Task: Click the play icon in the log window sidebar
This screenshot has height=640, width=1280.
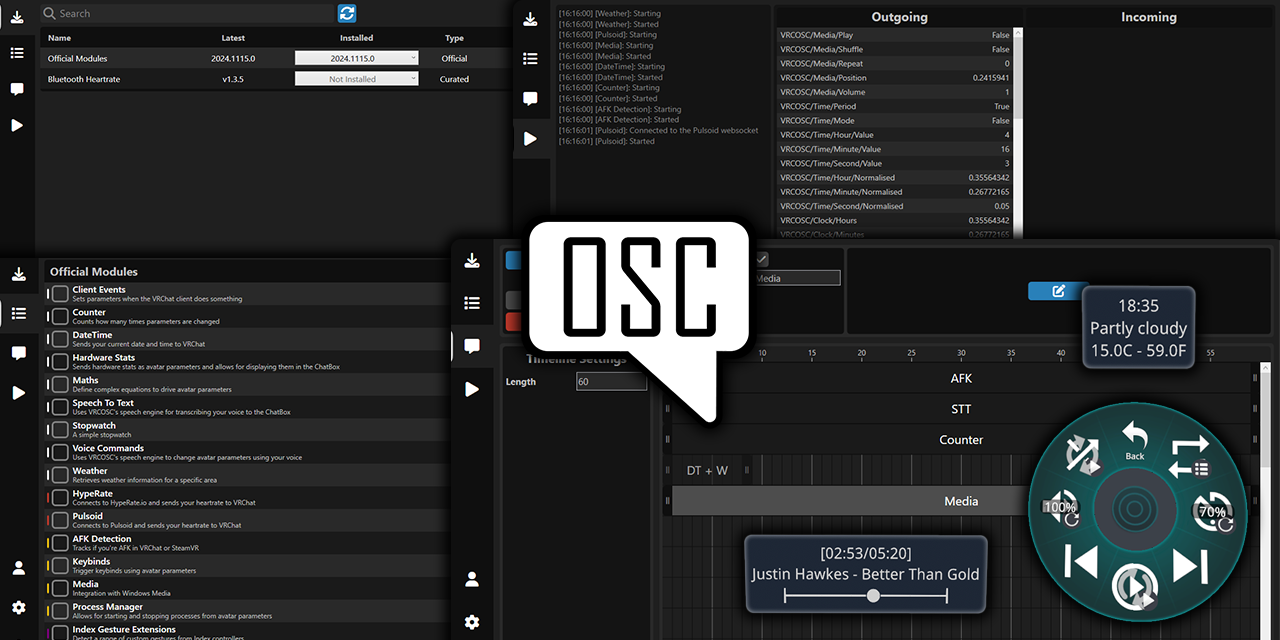Action: coord(531,138)
